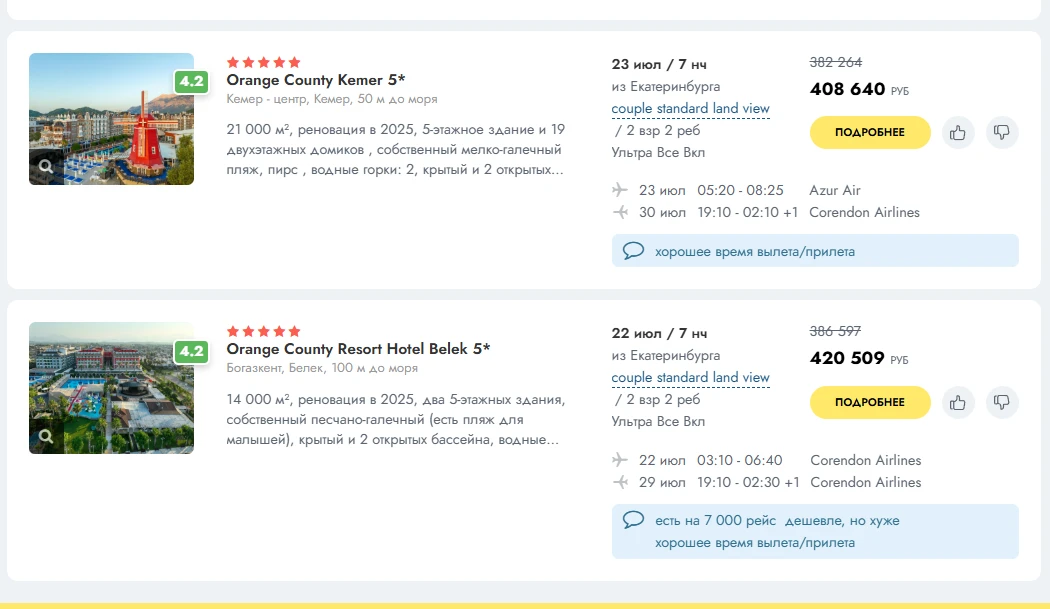
Task: Click the speech bubble icon in Kemer flight note
Action: [x=633, y=251]
